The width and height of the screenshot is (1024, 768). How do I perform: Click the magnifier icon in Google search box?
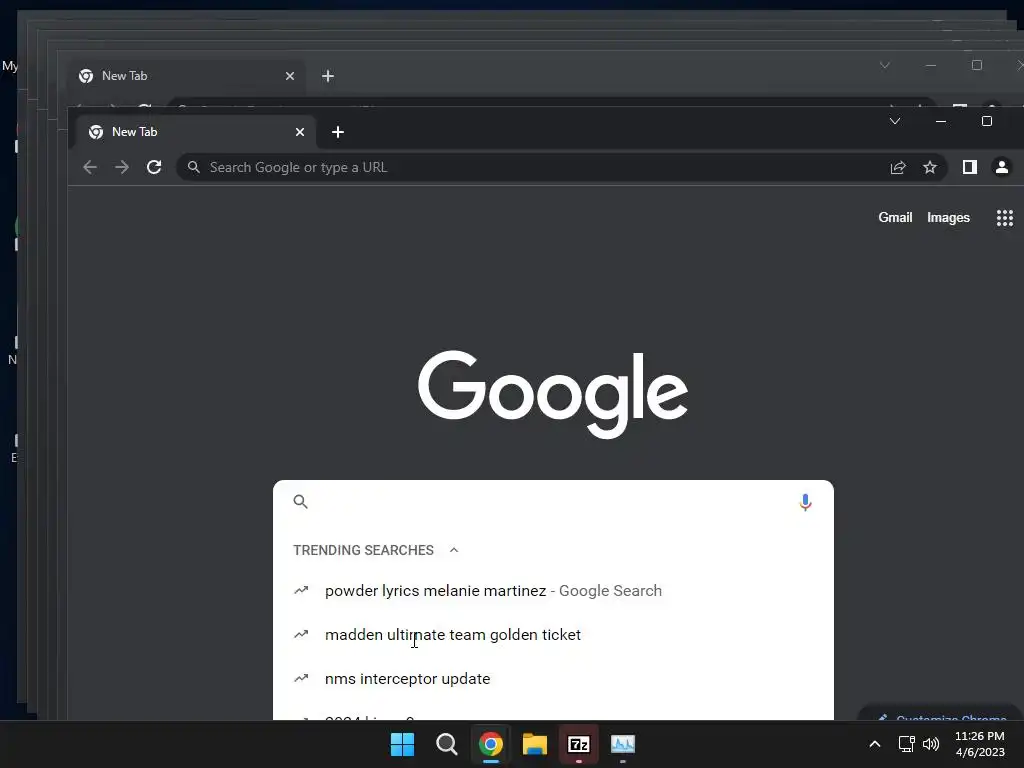pyautogui.click(x=300, y=502)
